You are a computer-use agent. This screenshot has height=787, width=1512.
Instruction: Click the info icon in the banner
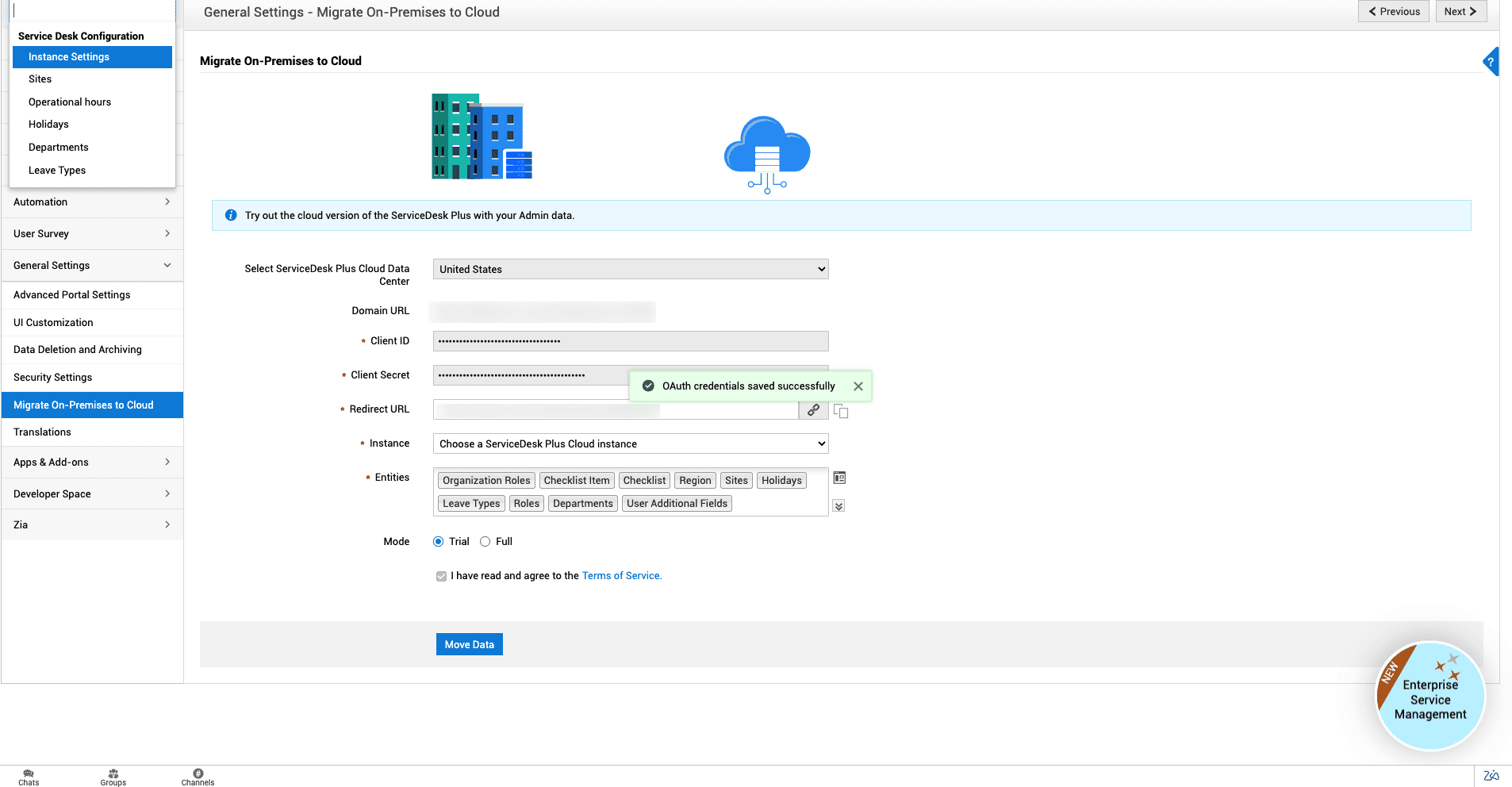[231, 215]
